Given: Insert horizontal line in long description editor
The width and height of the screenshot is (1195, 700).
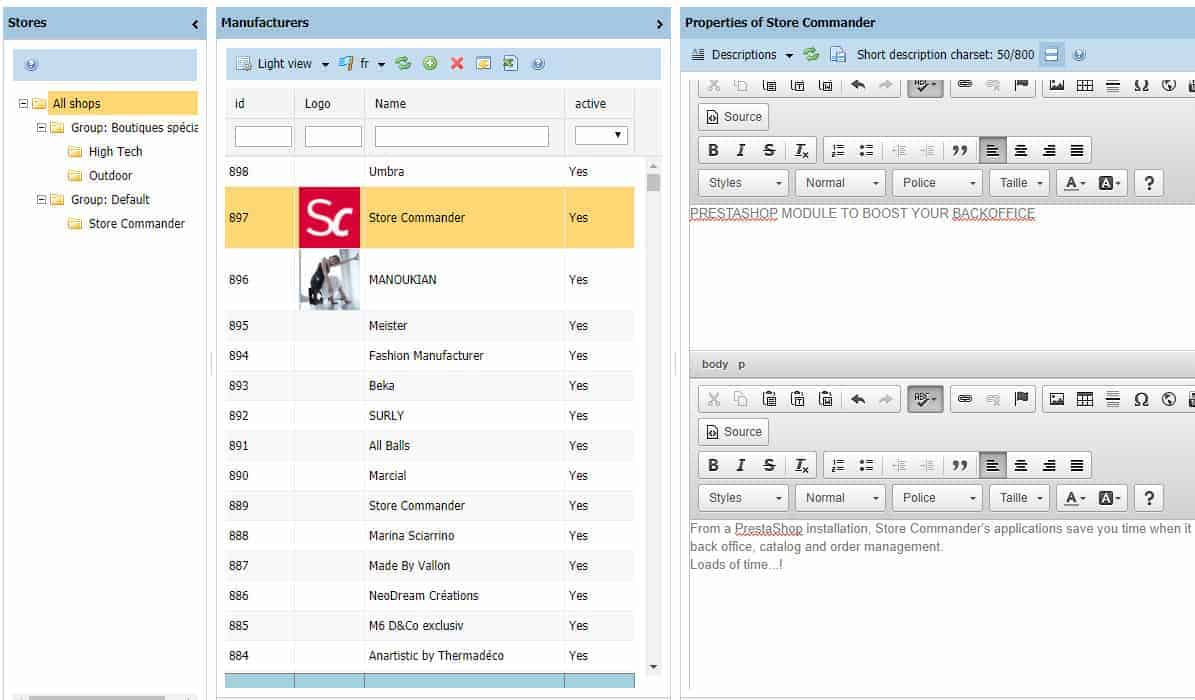Looking at the screenshot, I should [x=1113, y=399].
